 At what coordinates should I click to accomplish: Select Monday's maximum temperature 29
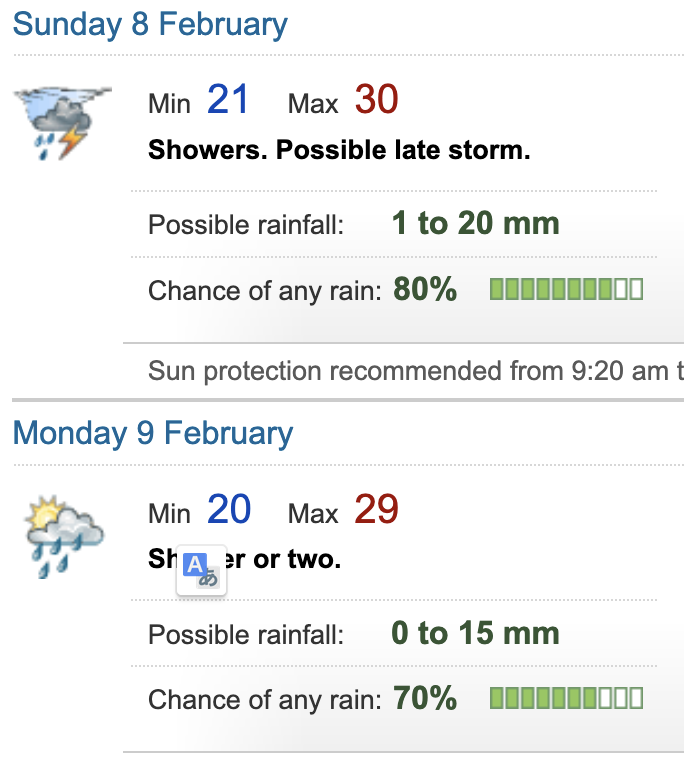(x=376, y=510)
